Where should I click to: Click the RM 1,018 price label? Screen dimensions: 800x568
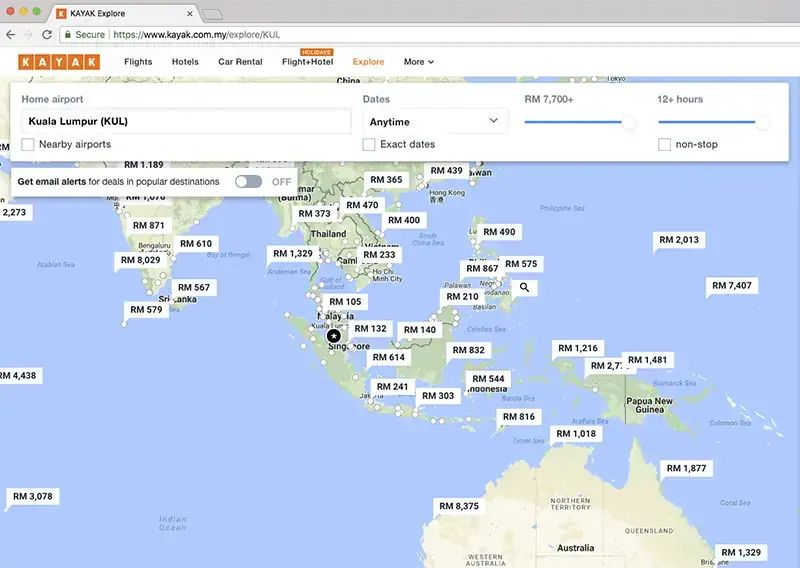576,433
